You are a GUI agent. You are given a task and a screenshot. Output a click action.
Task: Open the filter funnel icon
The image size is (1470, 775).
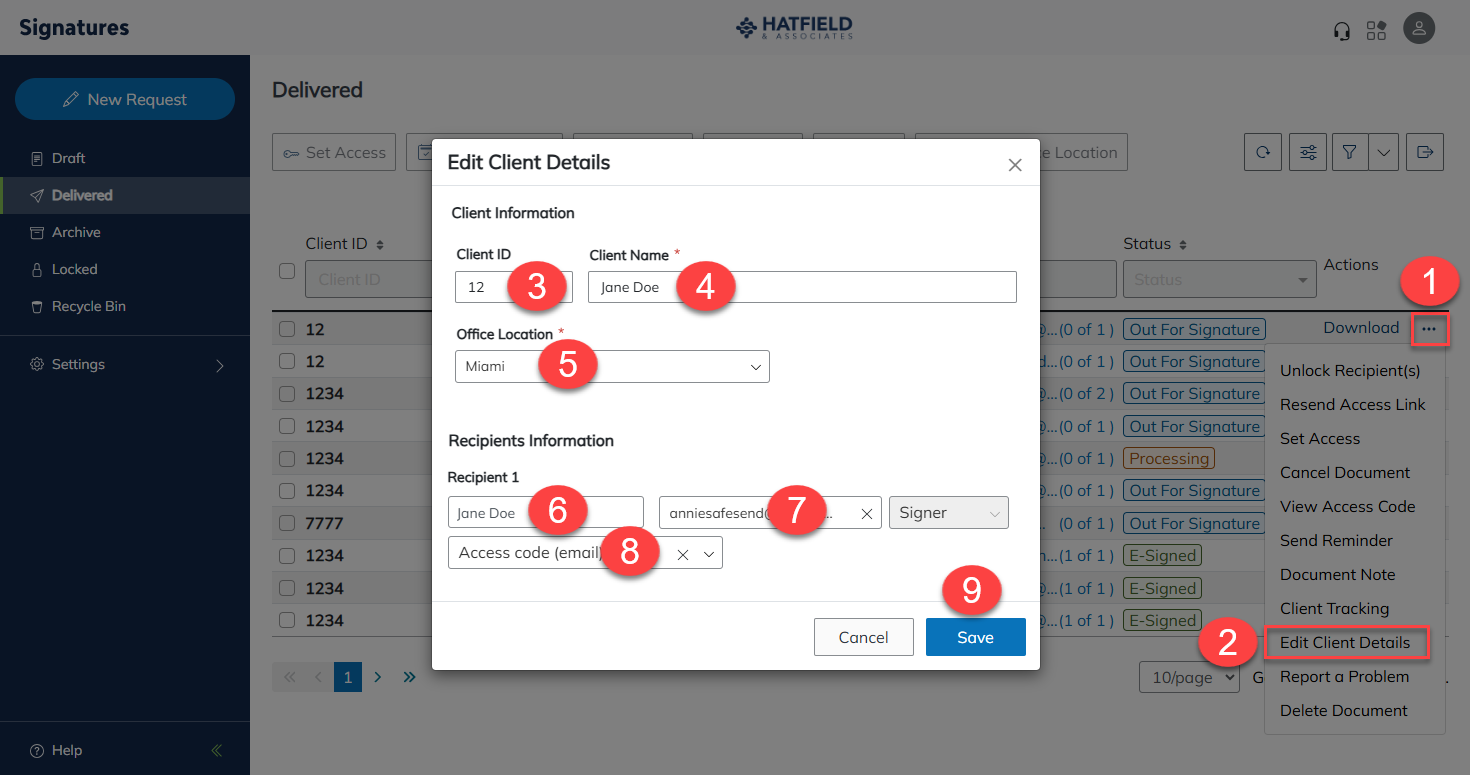pyautogui.click(x=1348, y=152)
